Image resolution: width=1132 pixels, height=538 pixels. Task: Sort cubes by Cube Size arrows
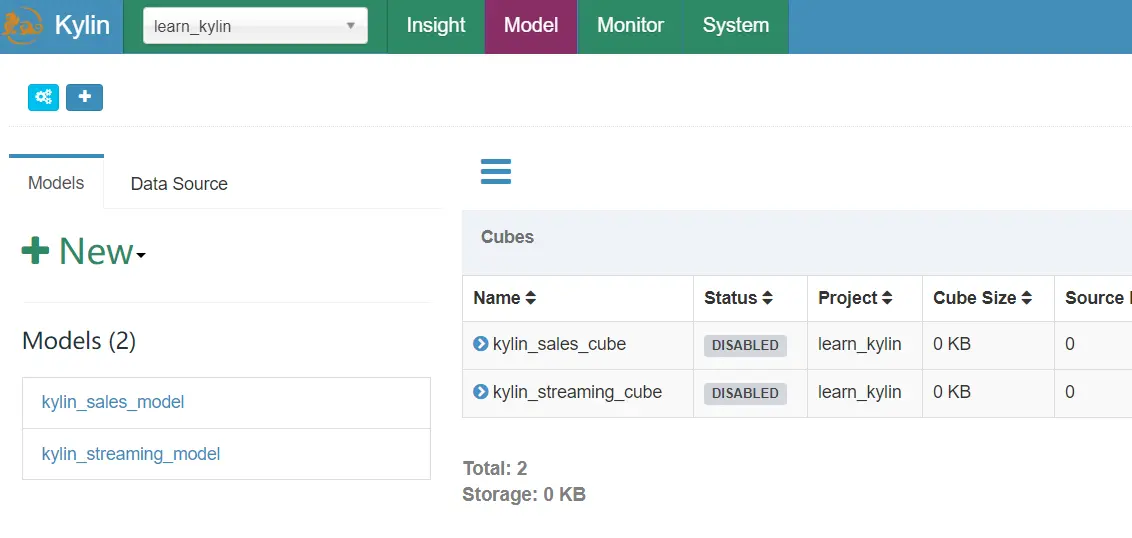click(x=1024, y=298)
